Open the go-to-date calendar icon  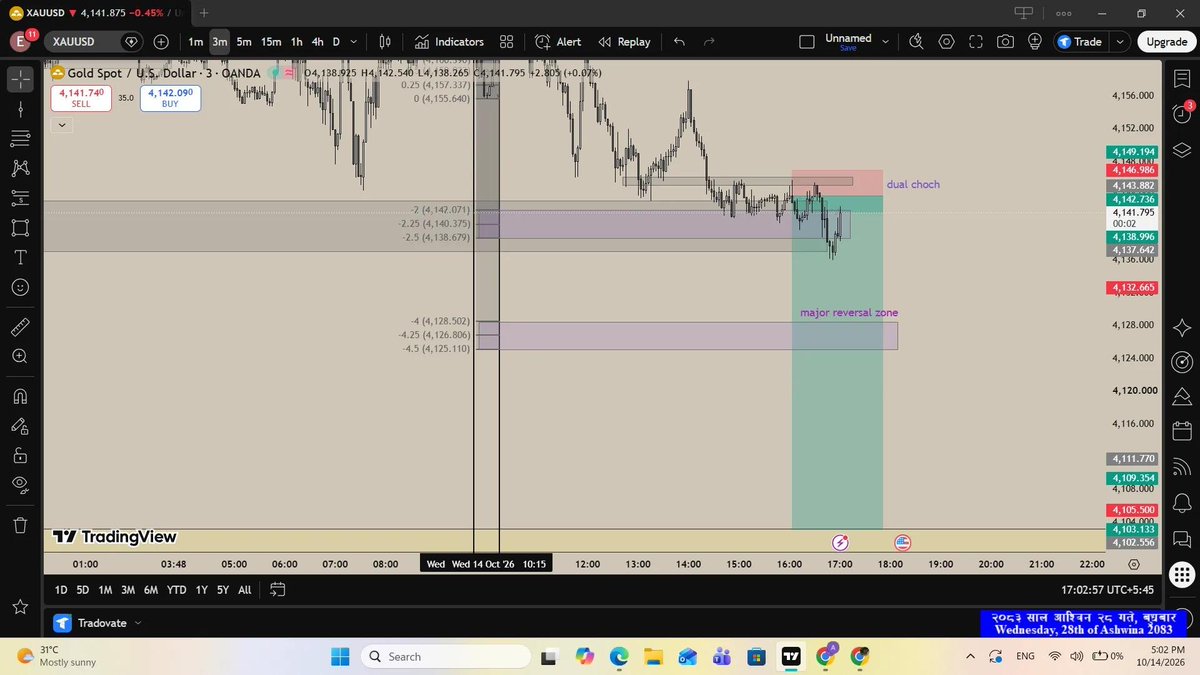[x=278, y=590]
